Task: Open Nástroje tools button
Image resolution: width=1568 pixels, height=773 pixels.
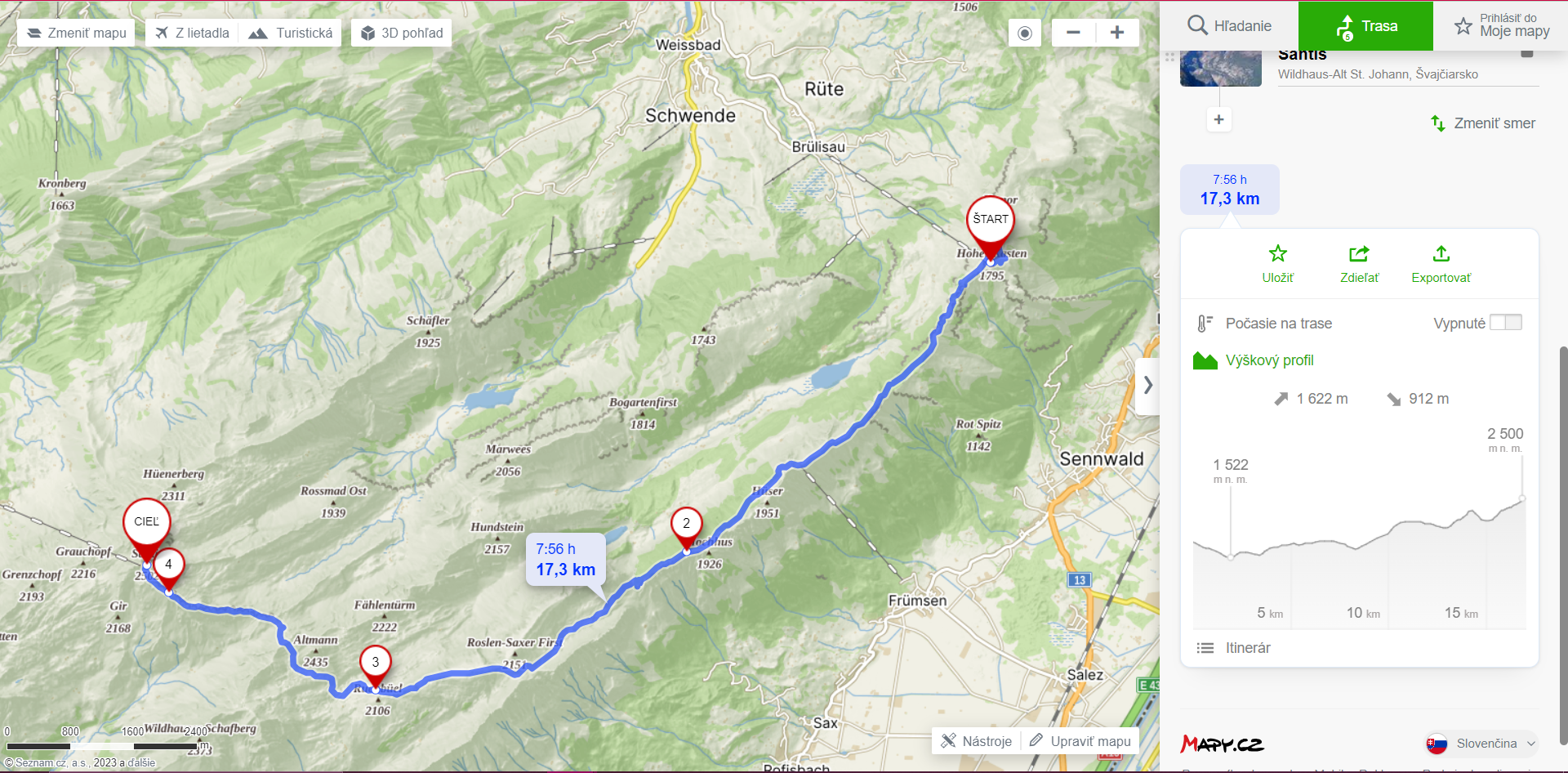Action: 976,741
